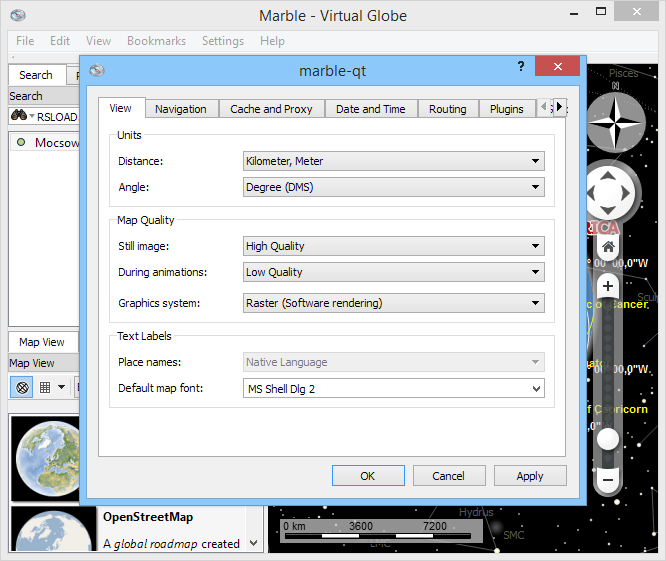This screenshot has width=666, height=561.
Task: Click the Marble application icon in title bar
Action: [x=18, y=16]
